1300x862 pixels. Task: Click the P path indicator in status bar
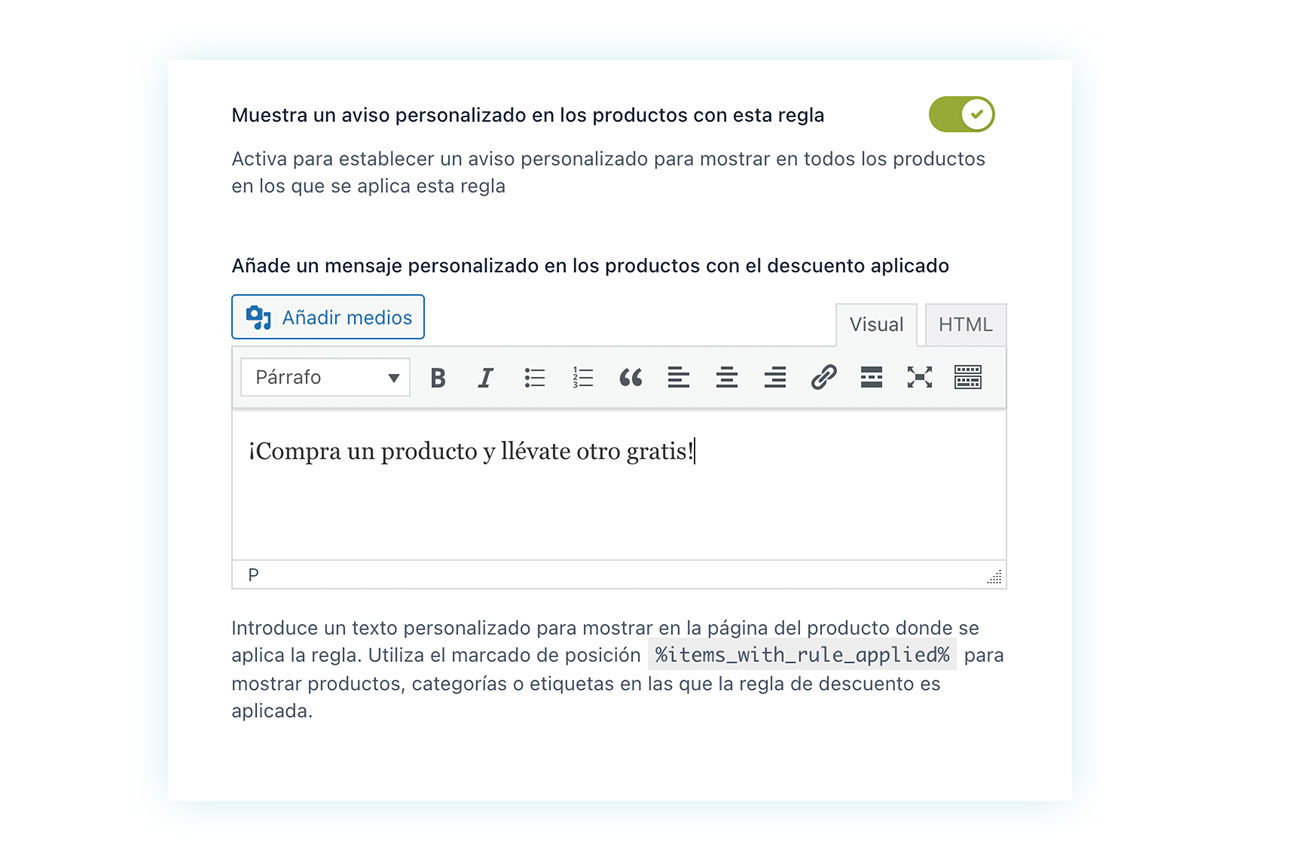tap(253, 575)
